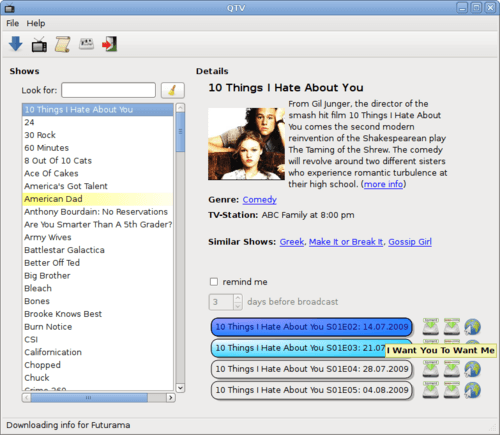Open globe web icon for S01E04 episode
Image resolution: width=500 pixels, height=435 pixels.
pos(473,369)
